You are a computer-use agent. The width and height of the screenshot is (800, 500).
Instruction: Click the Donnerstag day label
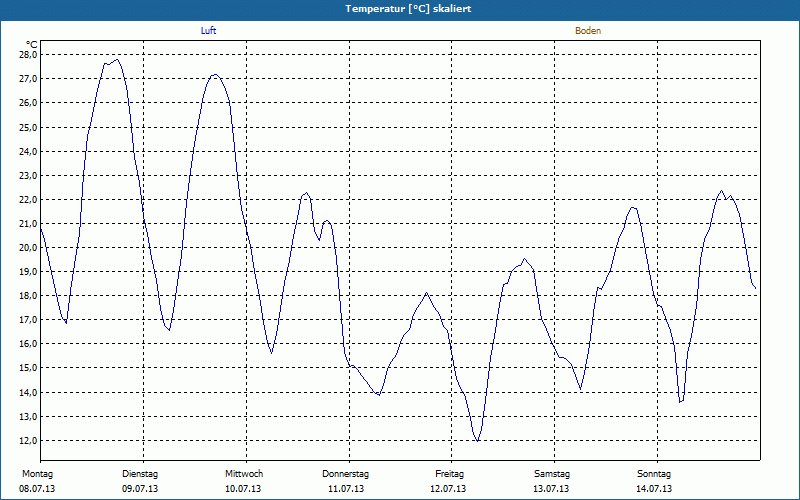tap(345, 474)
